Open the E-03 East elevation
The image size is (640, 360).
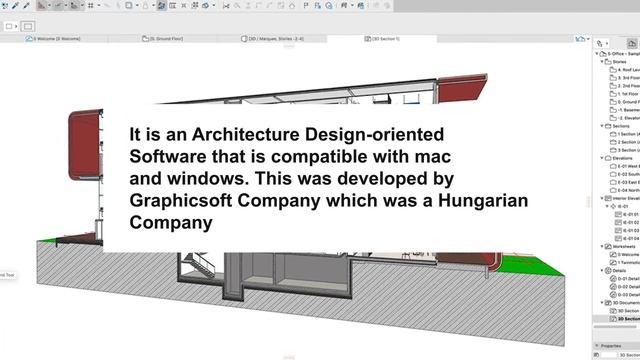click(624, 182)
